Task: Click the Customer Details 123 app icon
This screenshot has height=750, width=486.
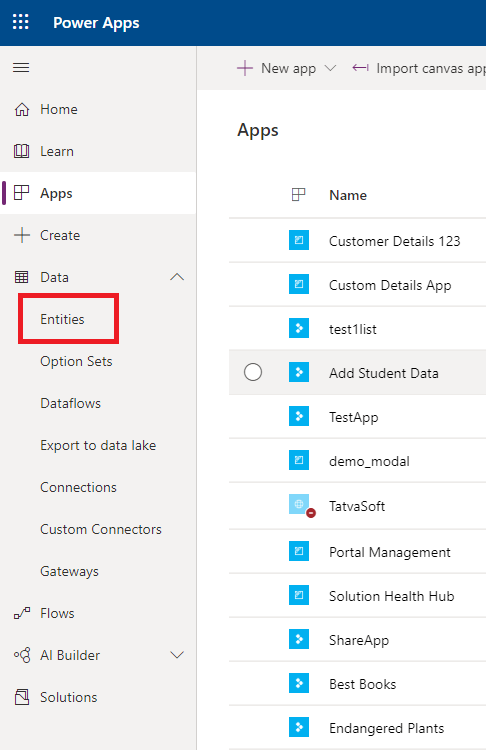Action: point(299,240)
